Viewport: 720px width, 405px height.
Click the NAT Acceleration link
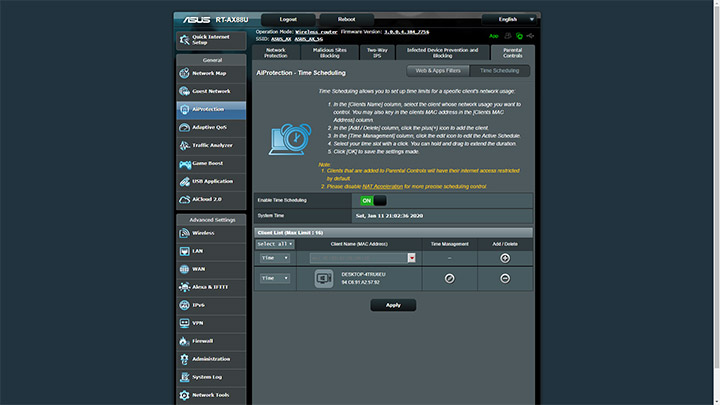382,186
